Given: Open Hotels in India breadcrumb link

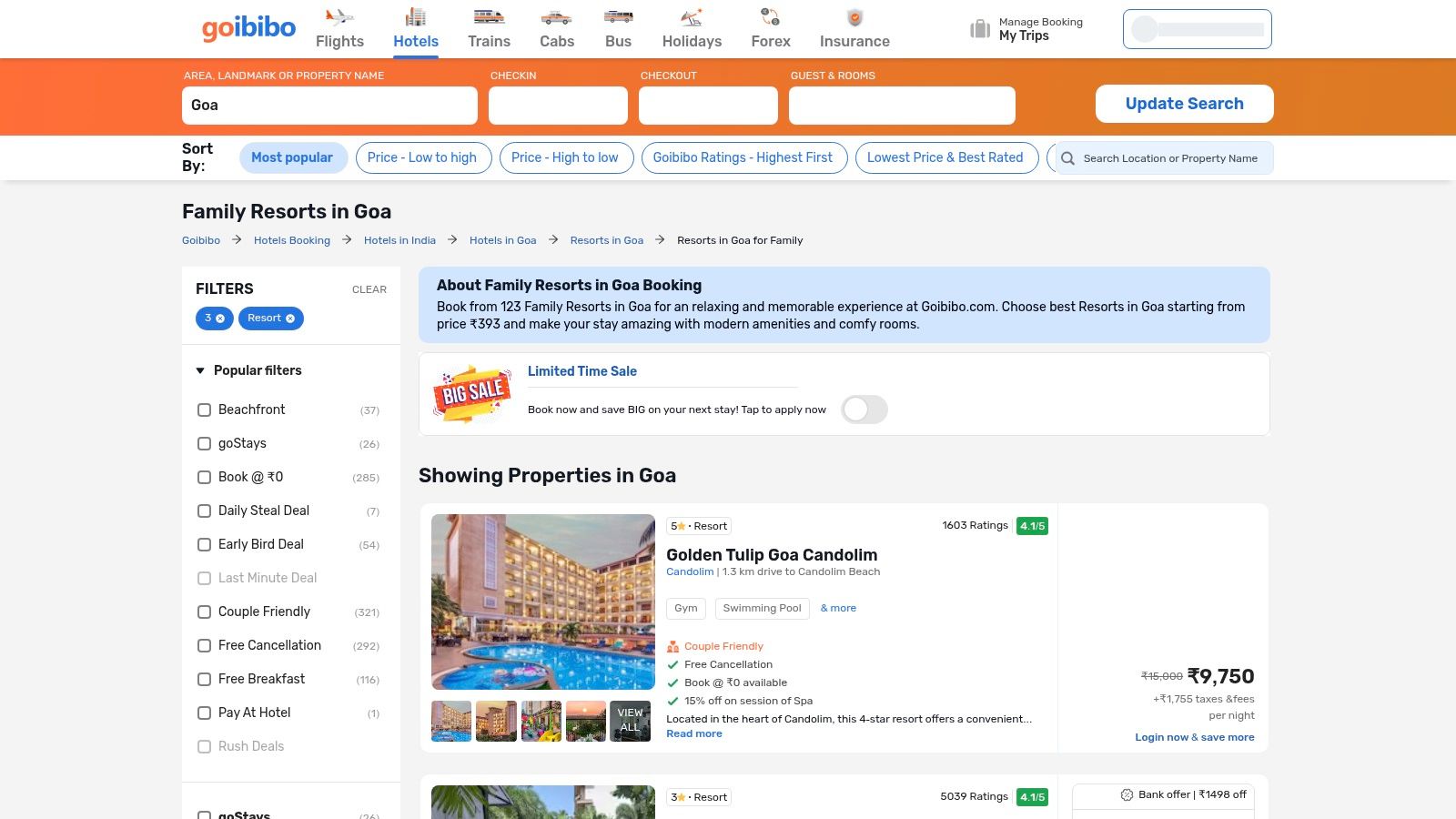Looking at the screenshot, I should [x=399, y=240].
